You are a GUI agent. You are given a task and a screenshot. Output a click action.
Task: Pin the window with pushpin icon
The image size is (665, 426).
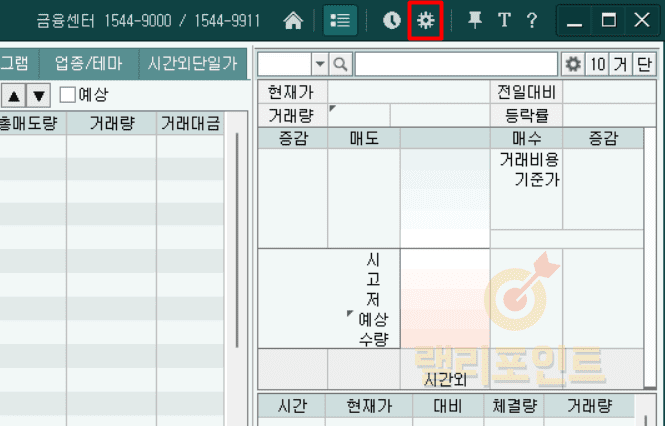(475, 20)
